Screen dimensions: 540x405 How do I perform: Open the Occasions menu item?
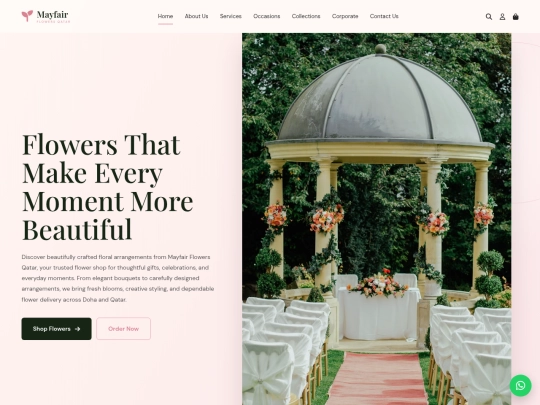tap(267, 16)
